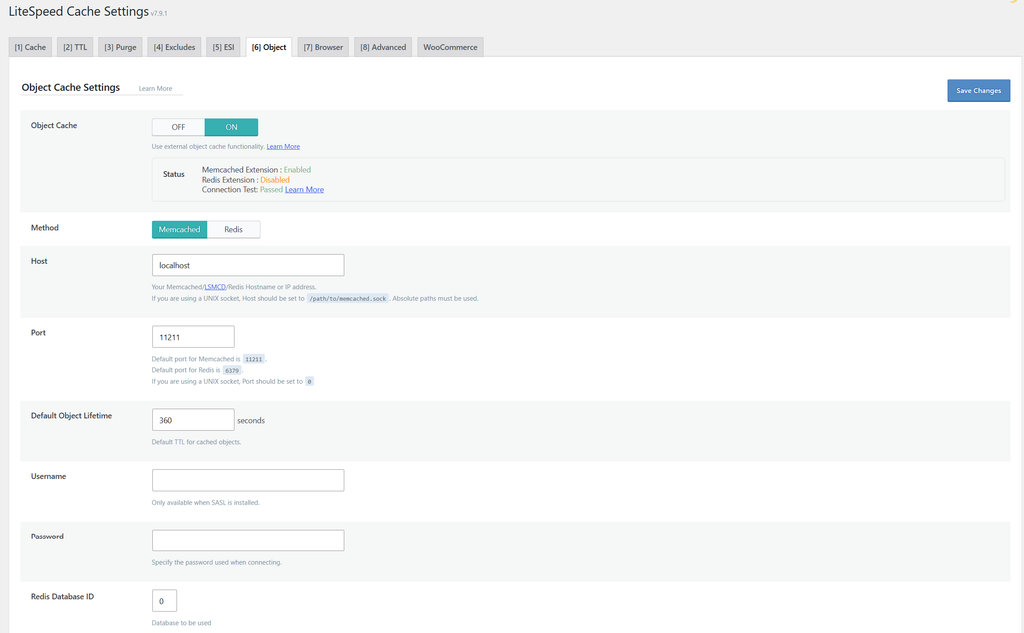This screenshot has width=1024, height=633.
Task: Select Memcached as the method
Action: point(180,229)
